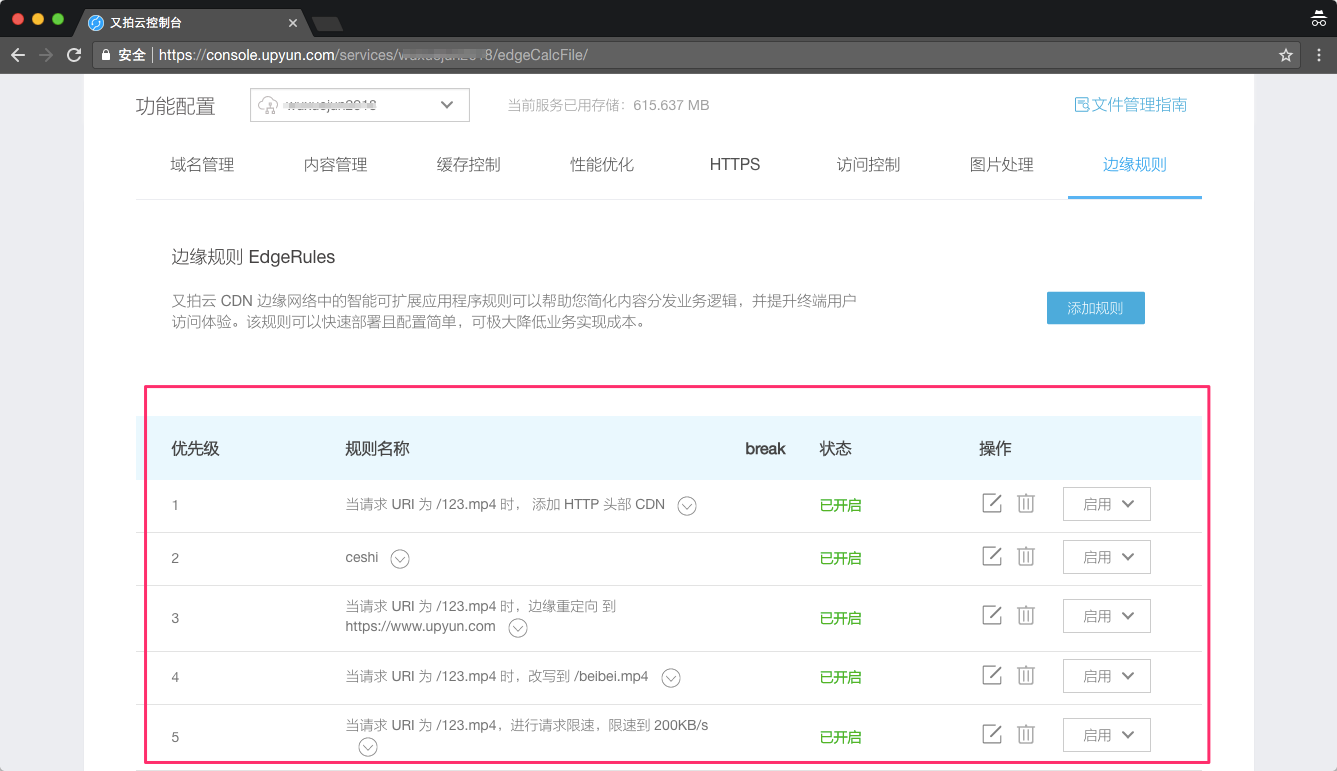Open the 启用 dropdown for rule 1
Screen dimensions: 1337x771
click(x=1106, y=503)
